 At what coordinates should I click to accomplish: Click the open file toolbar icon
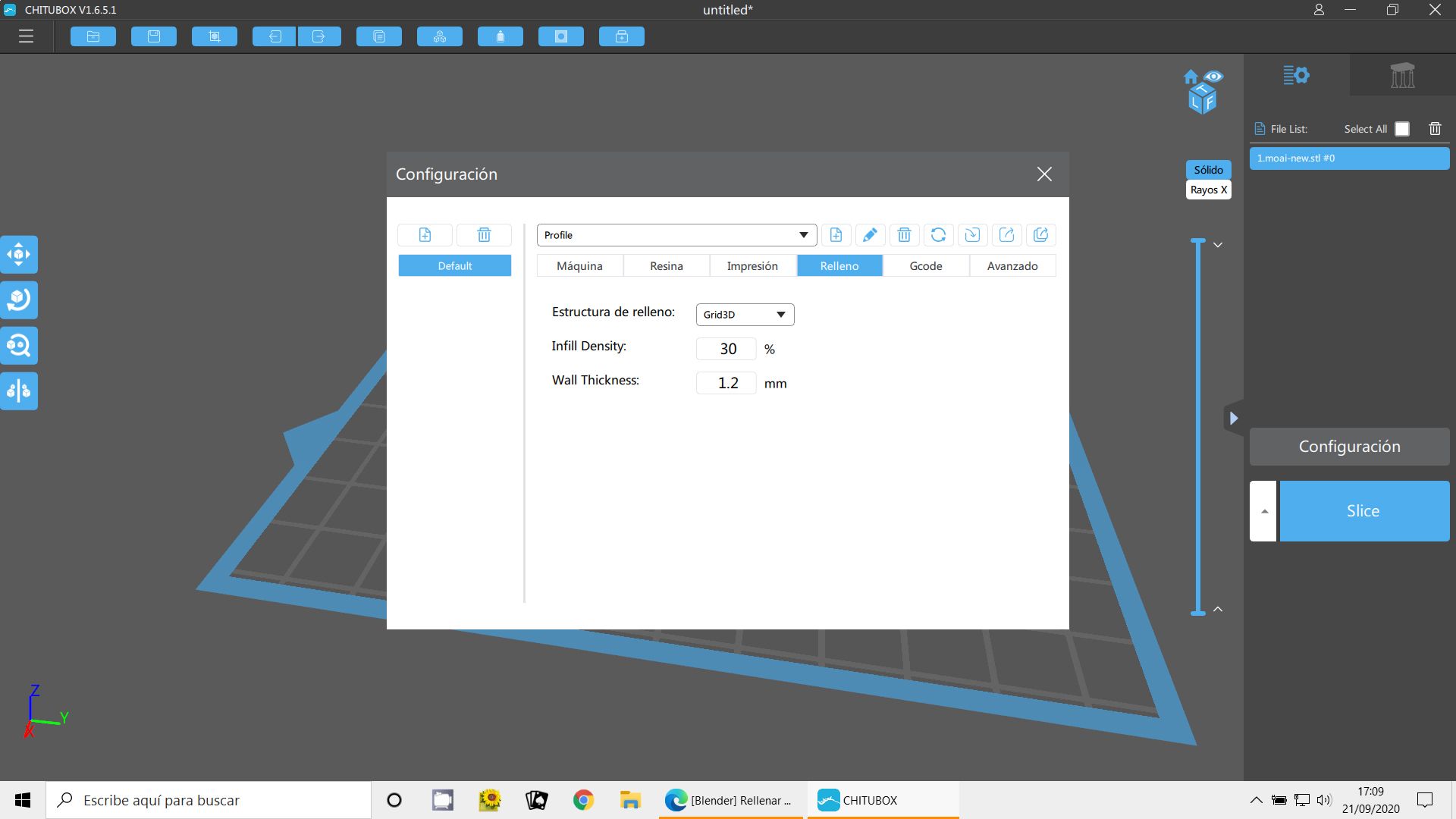(93, 36)
